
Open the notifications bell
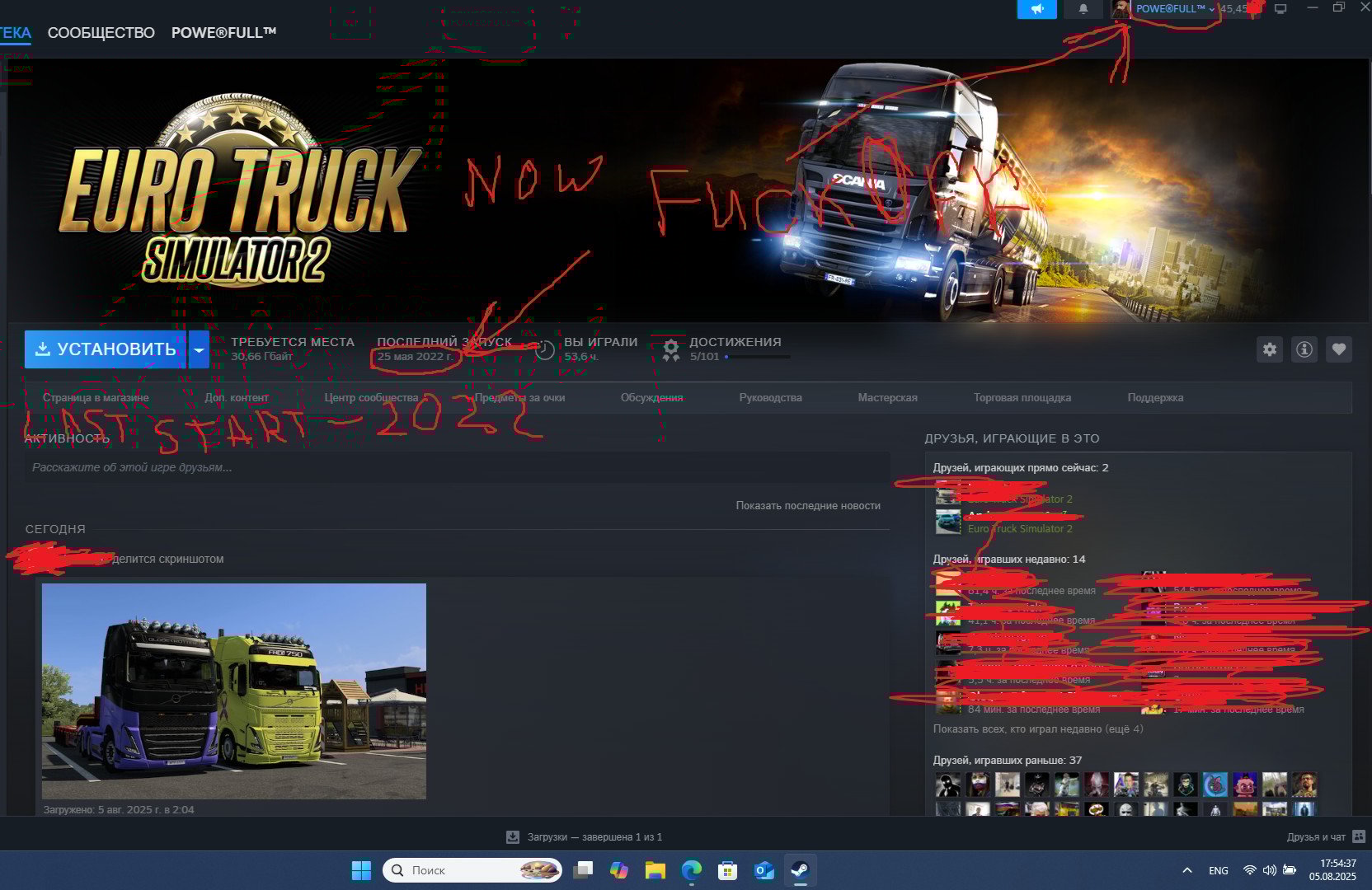(1083, 9)
